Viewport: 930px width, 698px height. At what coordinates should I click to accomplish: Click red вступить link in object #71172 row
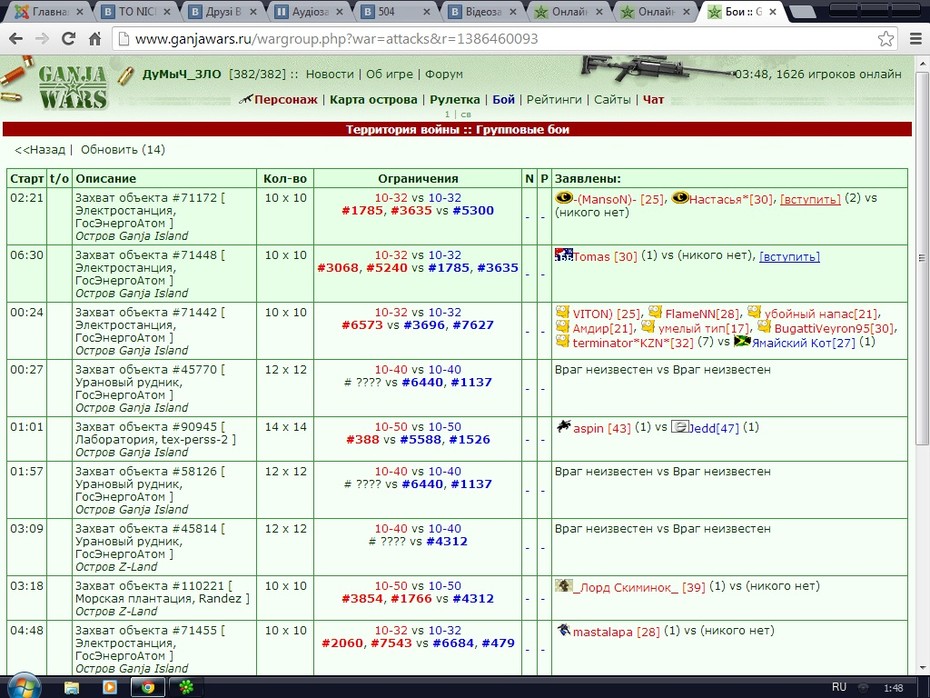pos(810,199)
